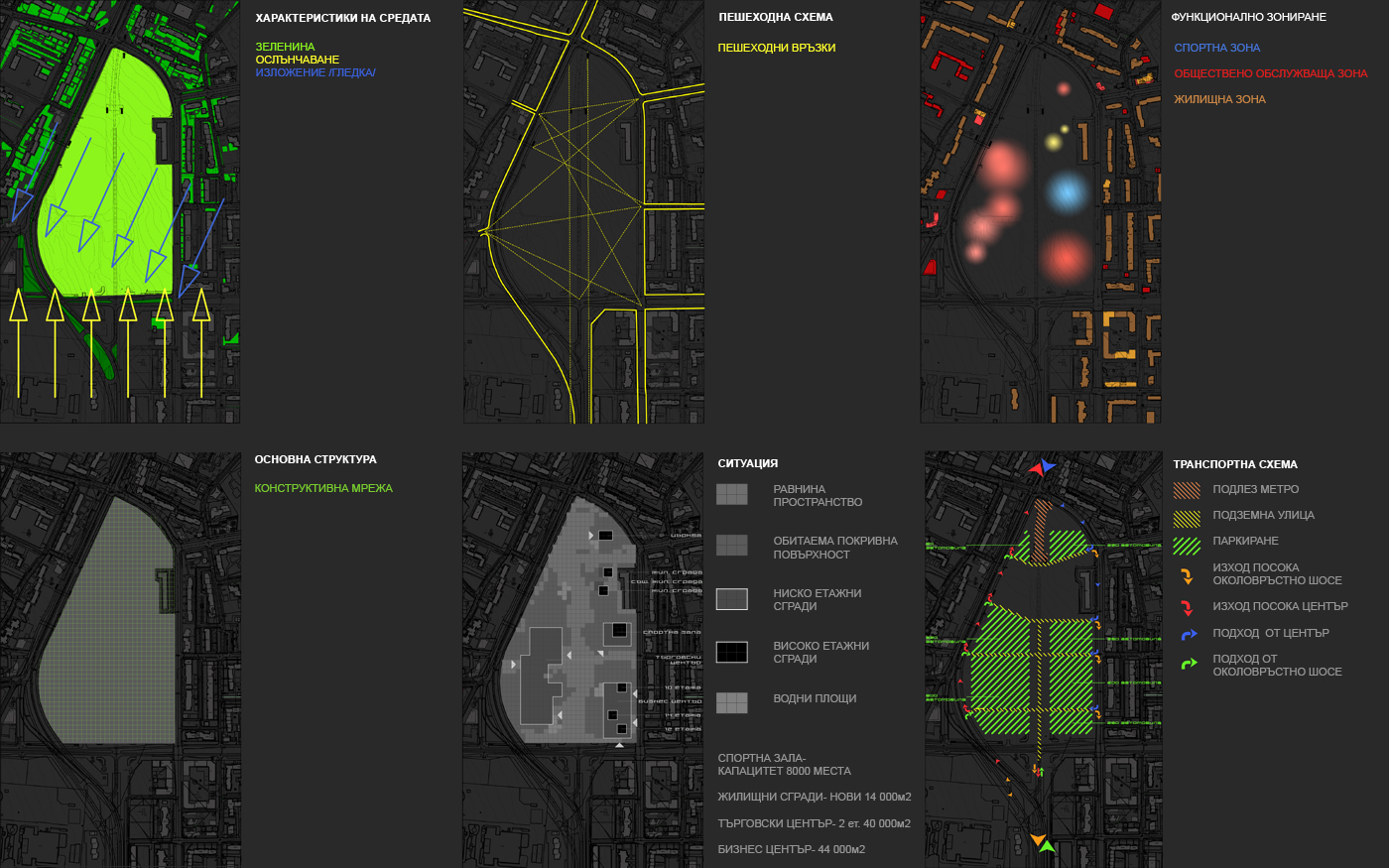Select the blue СПОРТНА ЗОНА label
This screenshot has height=868, width=1389.
[1217, 48]
